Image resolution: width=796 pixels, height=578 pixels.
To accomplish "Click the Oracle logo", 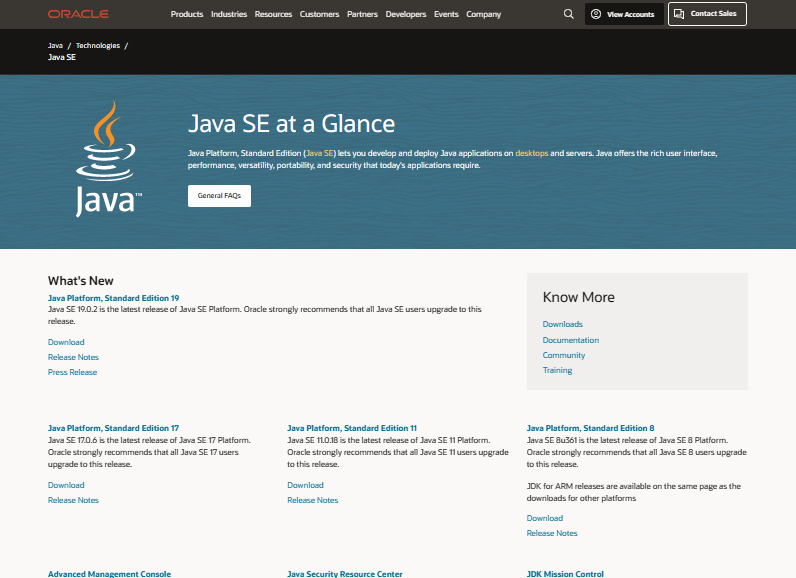I will tap(78, 14).
